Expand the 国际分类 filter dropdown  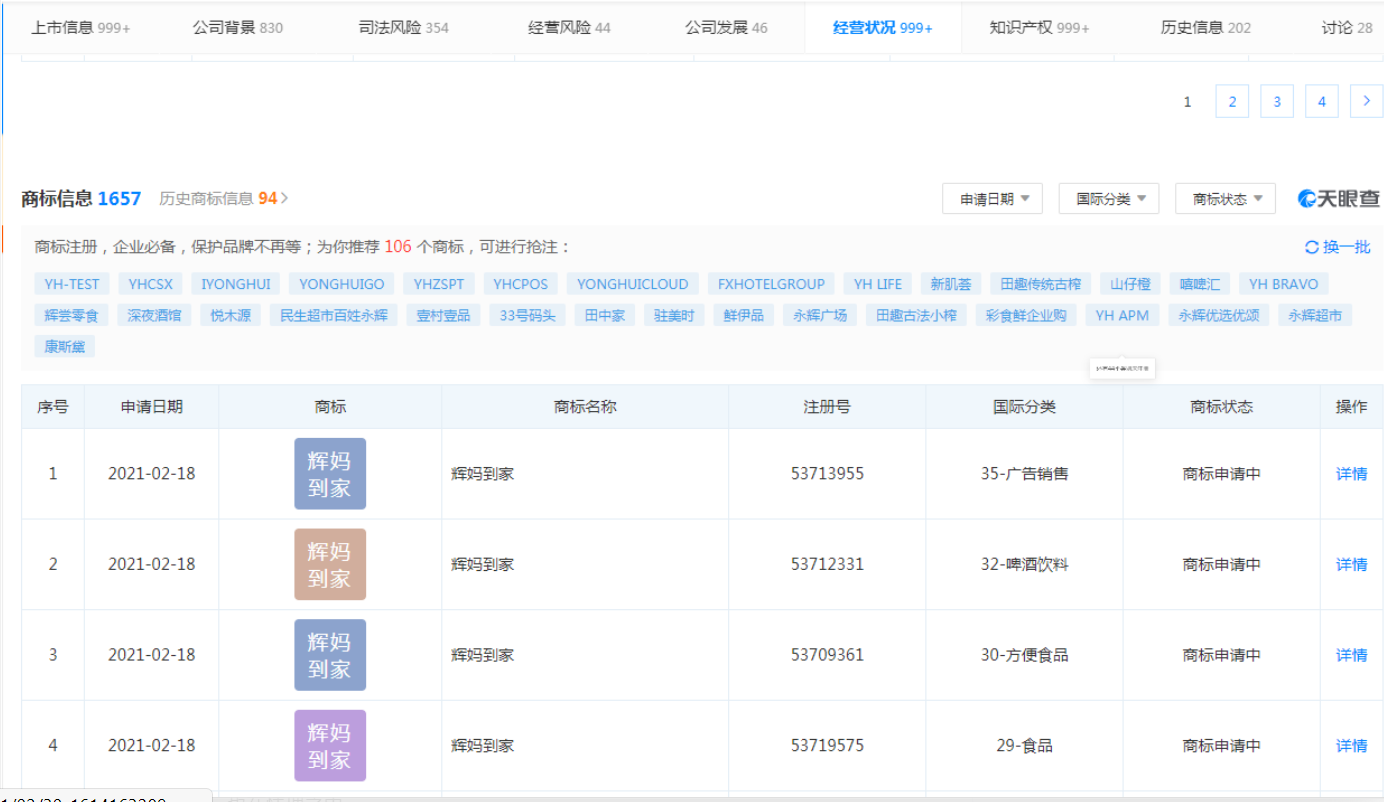point(1109,199)
